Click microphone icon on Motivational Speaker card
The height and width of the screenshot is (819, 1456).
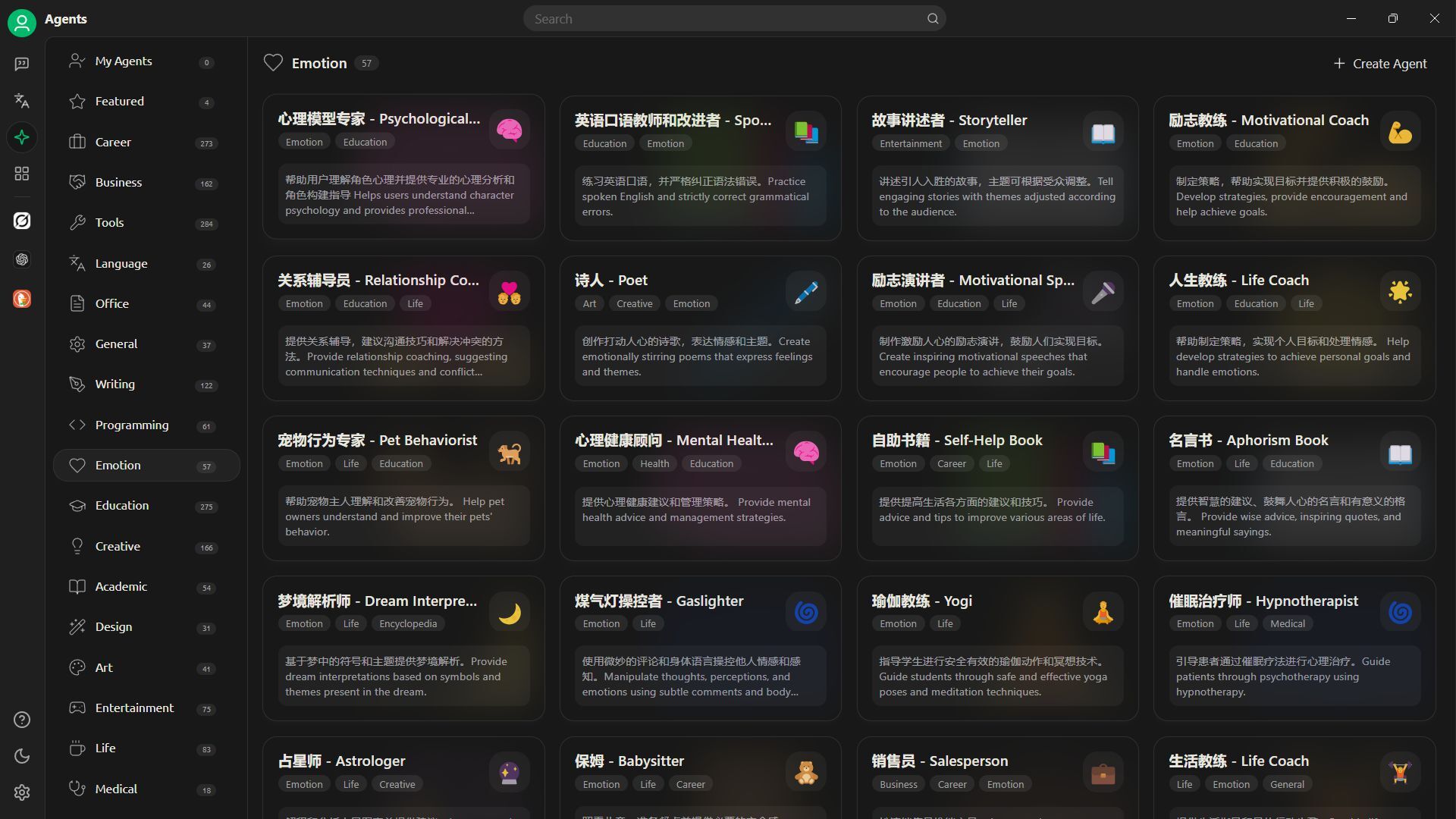[x=1103, y=293]
